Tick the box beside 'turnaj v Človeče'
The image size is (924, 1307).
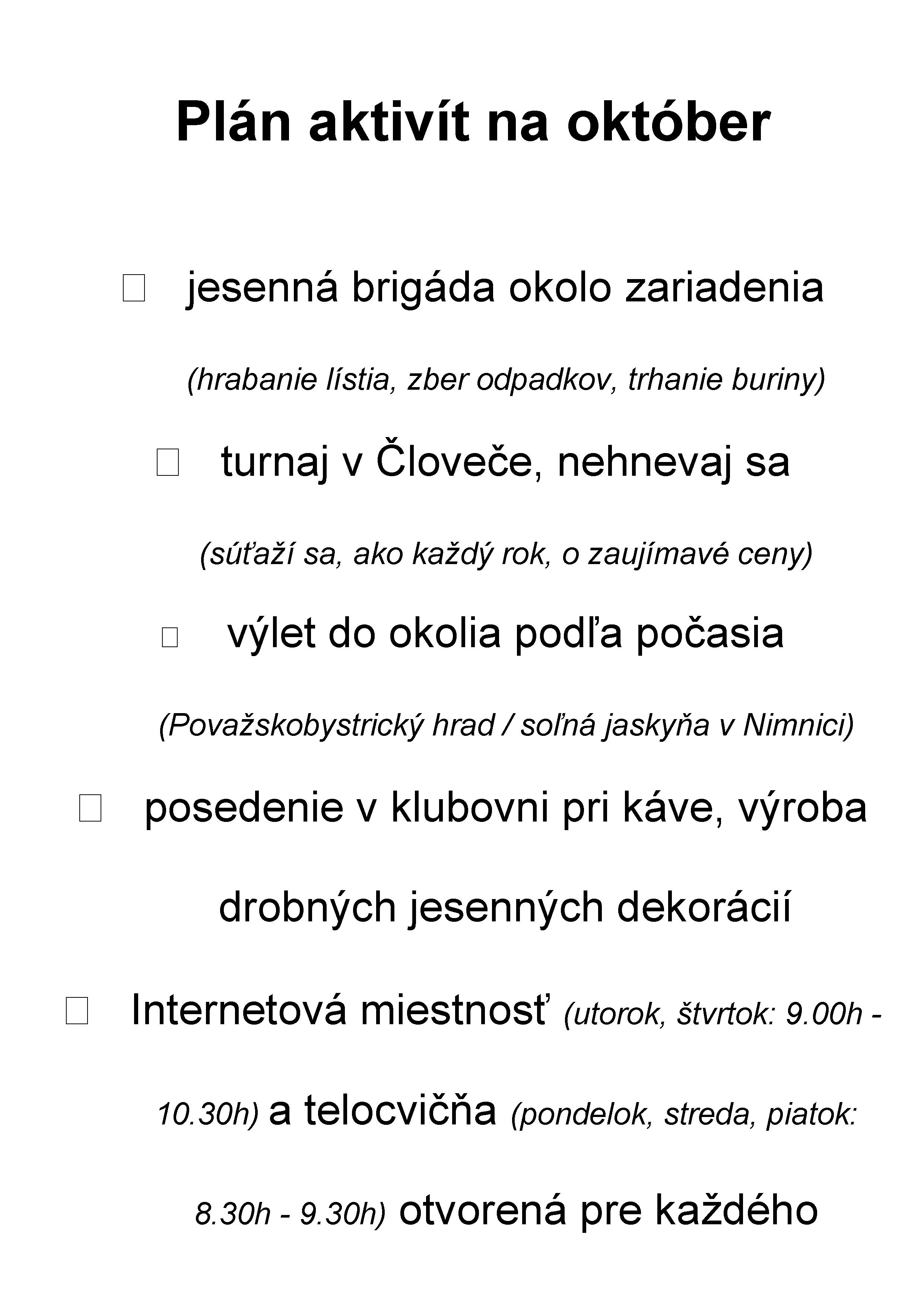pyautogui.click(x=168, y=462)
